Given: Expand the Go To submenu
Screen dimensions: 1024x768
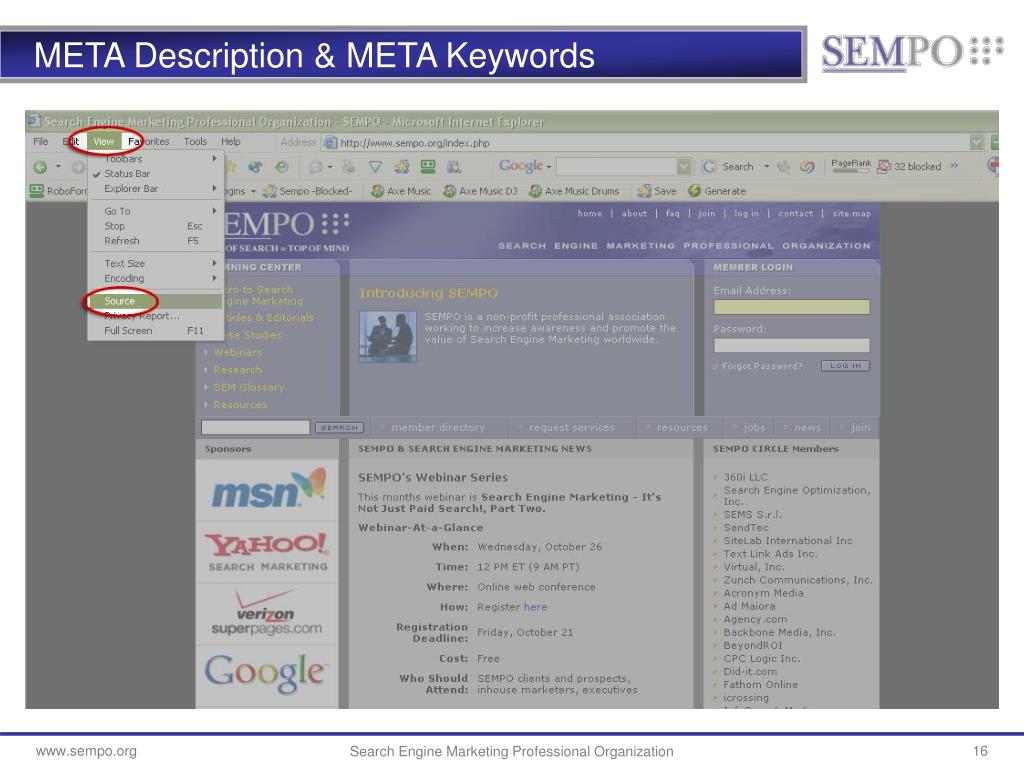Looking at the screenshot, I should click(155, 211).
